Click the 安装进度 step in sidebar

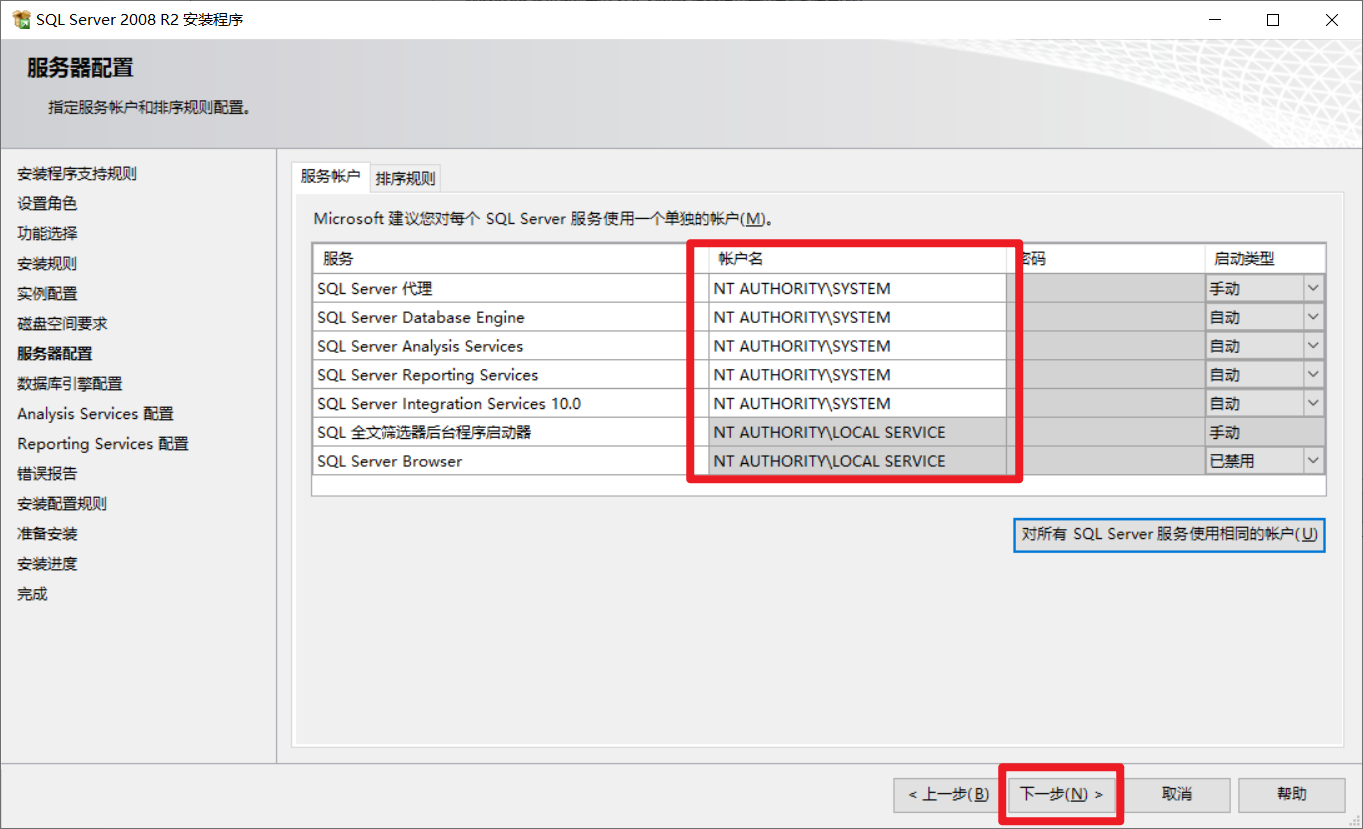point(47,564)
